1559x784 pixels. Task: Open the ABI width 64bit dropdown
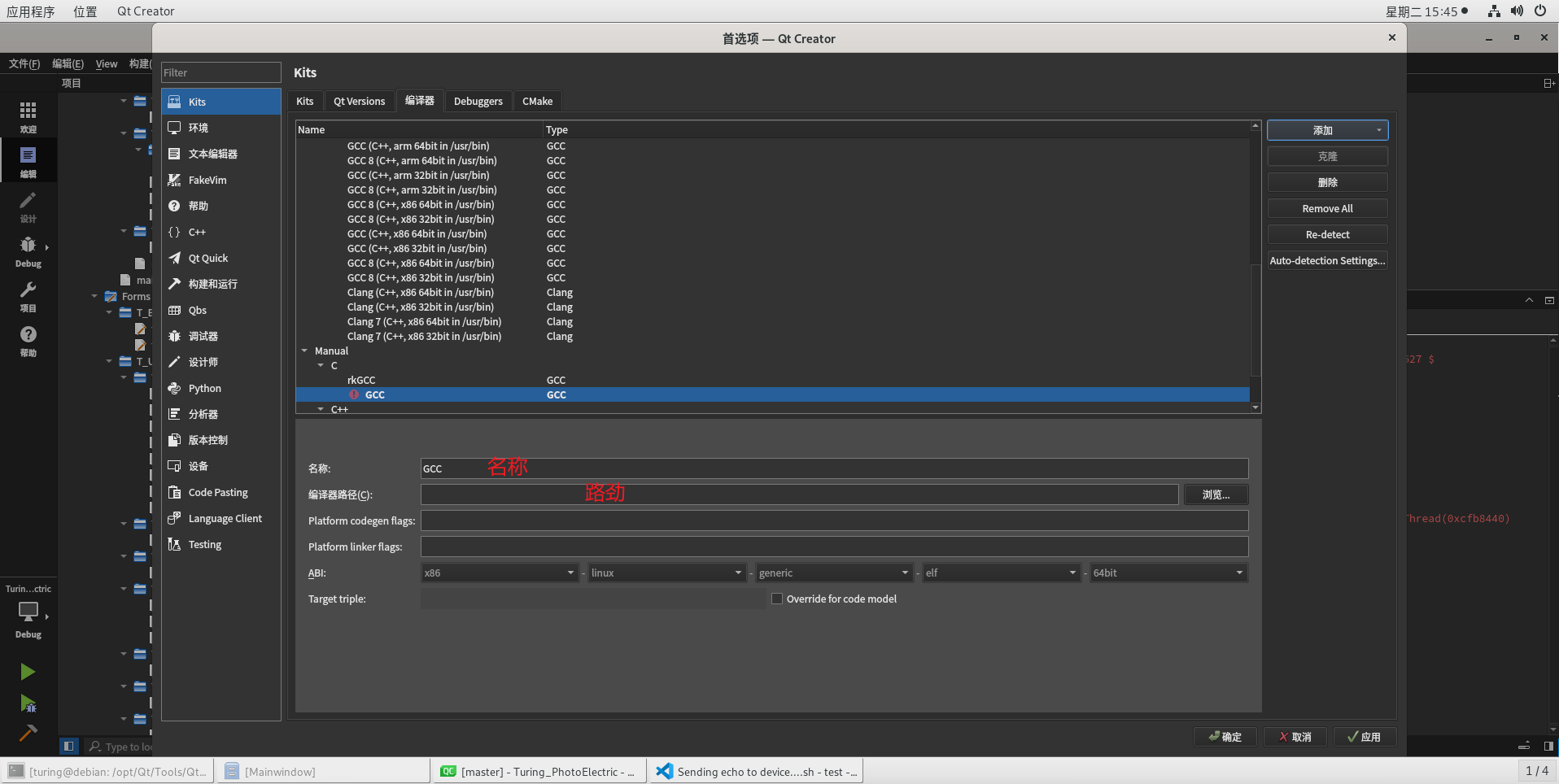click(1169, 573)
